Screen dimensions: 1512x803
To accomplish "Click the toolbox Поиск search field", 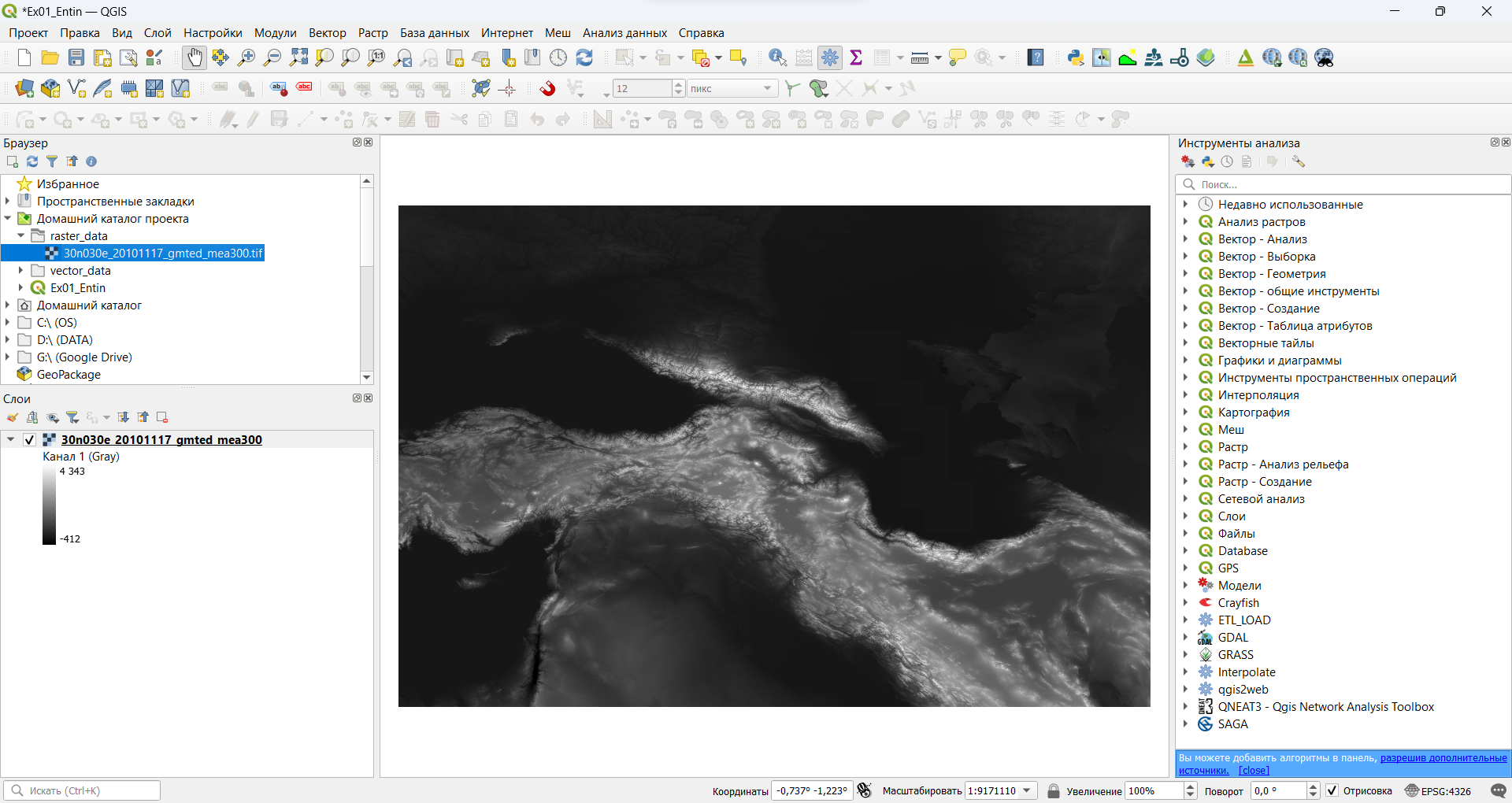I will pos(1343,184).
